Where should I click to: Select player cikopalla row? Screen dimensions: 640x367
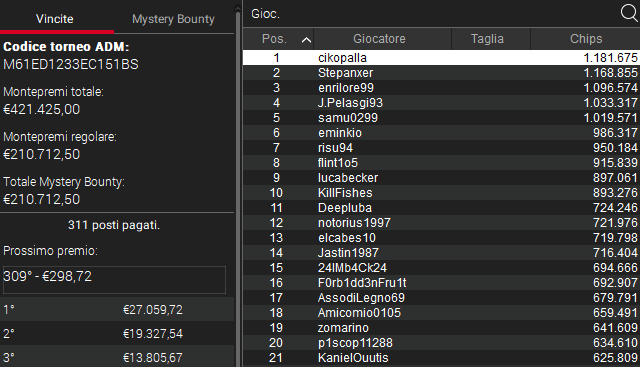pyautogui.click(x=441, y=58)
